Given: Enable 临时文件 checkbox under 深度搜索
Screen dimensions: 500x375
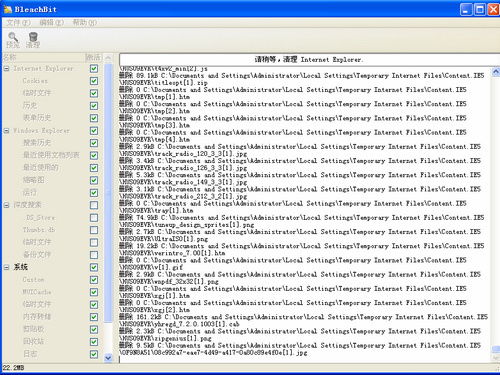Looking at the screenshot, I should tap(94, 242).
